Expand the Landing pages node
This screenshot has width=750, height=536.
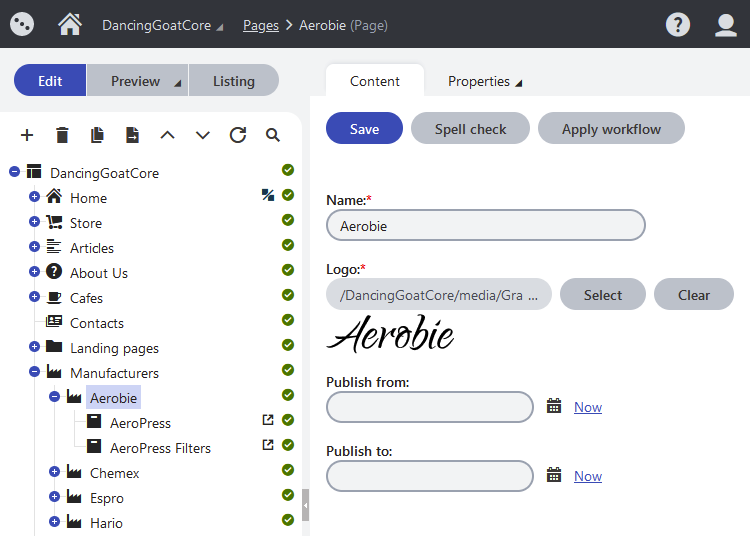(34, 347)
